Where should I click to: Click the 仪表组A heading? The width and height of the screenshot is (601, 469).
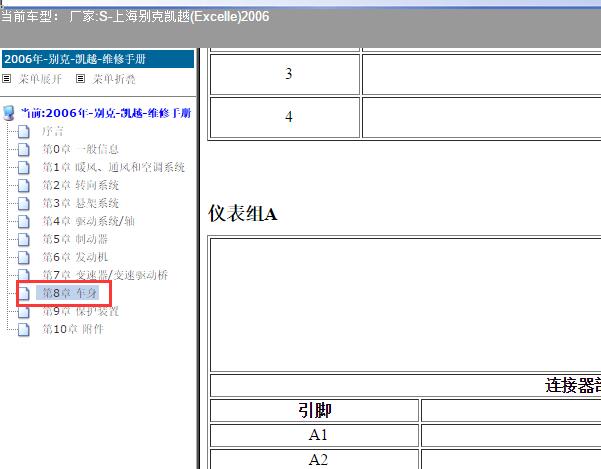tap(243, 213)
